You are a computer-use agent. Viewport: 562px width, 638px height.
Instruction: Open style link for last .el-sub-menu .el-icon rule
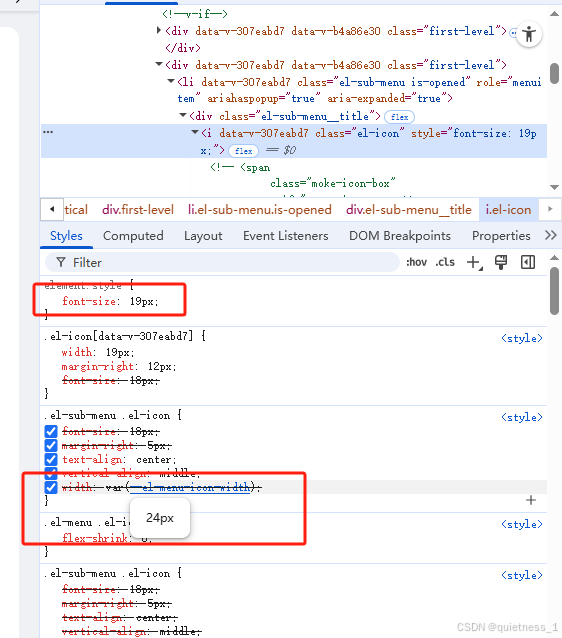(x=522, y=575)
